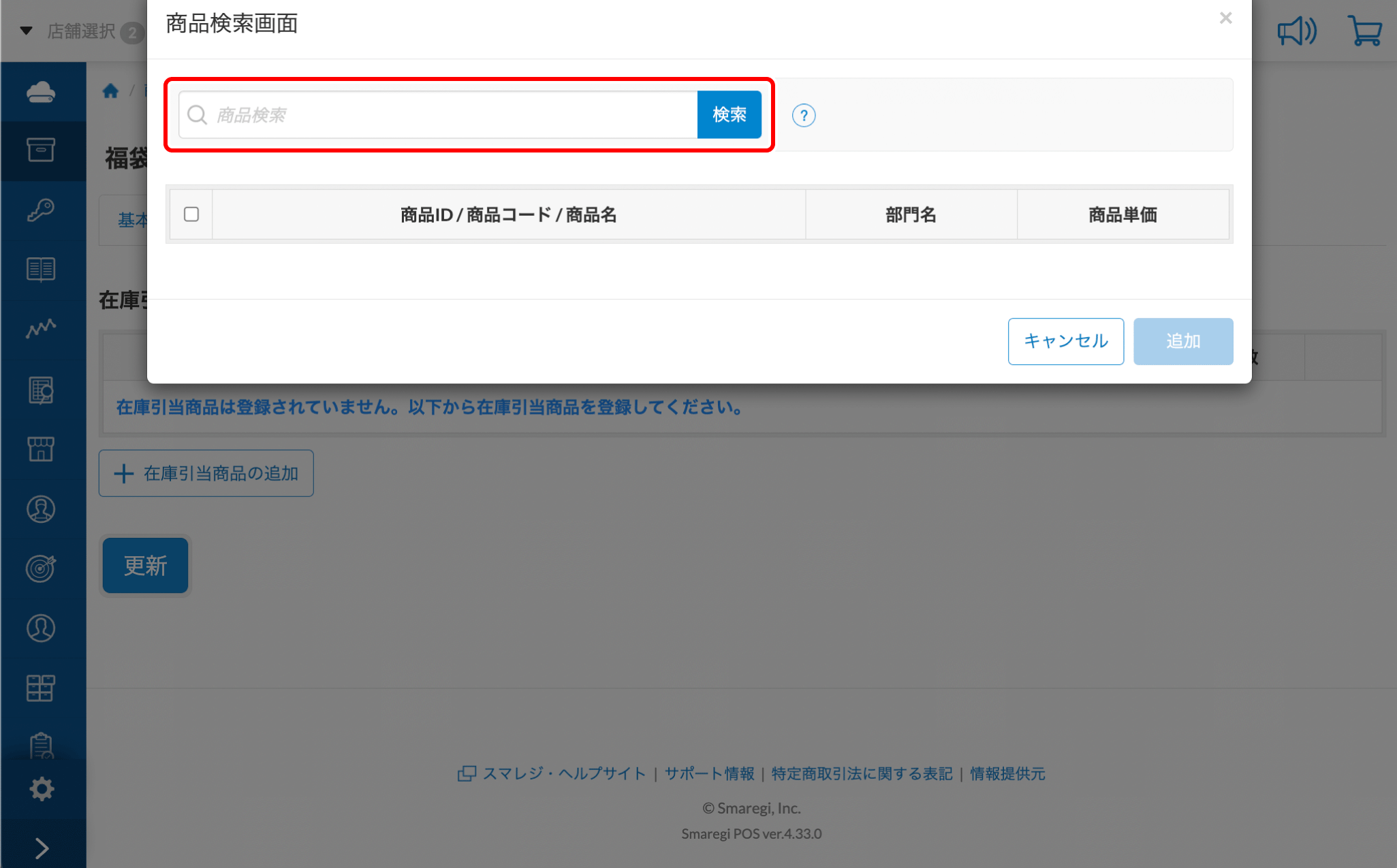Viewport: 1397px width, 868px height.
Task: Open the line-graph analytics sidebar icon
Action: pyautogui.click(x=41, y=329)
